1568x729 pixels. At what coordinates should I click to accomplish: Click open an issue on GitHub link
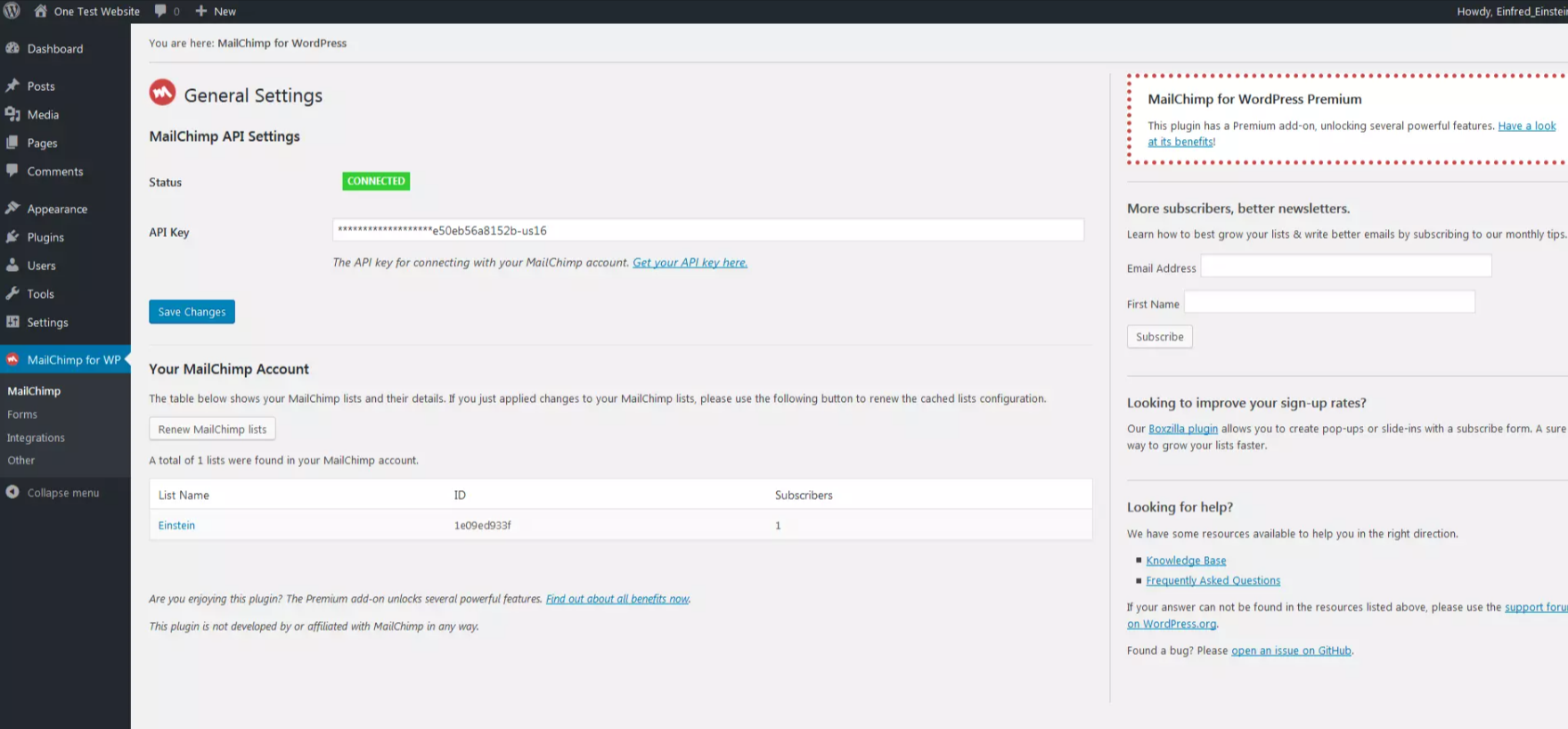click(1291, 651)
